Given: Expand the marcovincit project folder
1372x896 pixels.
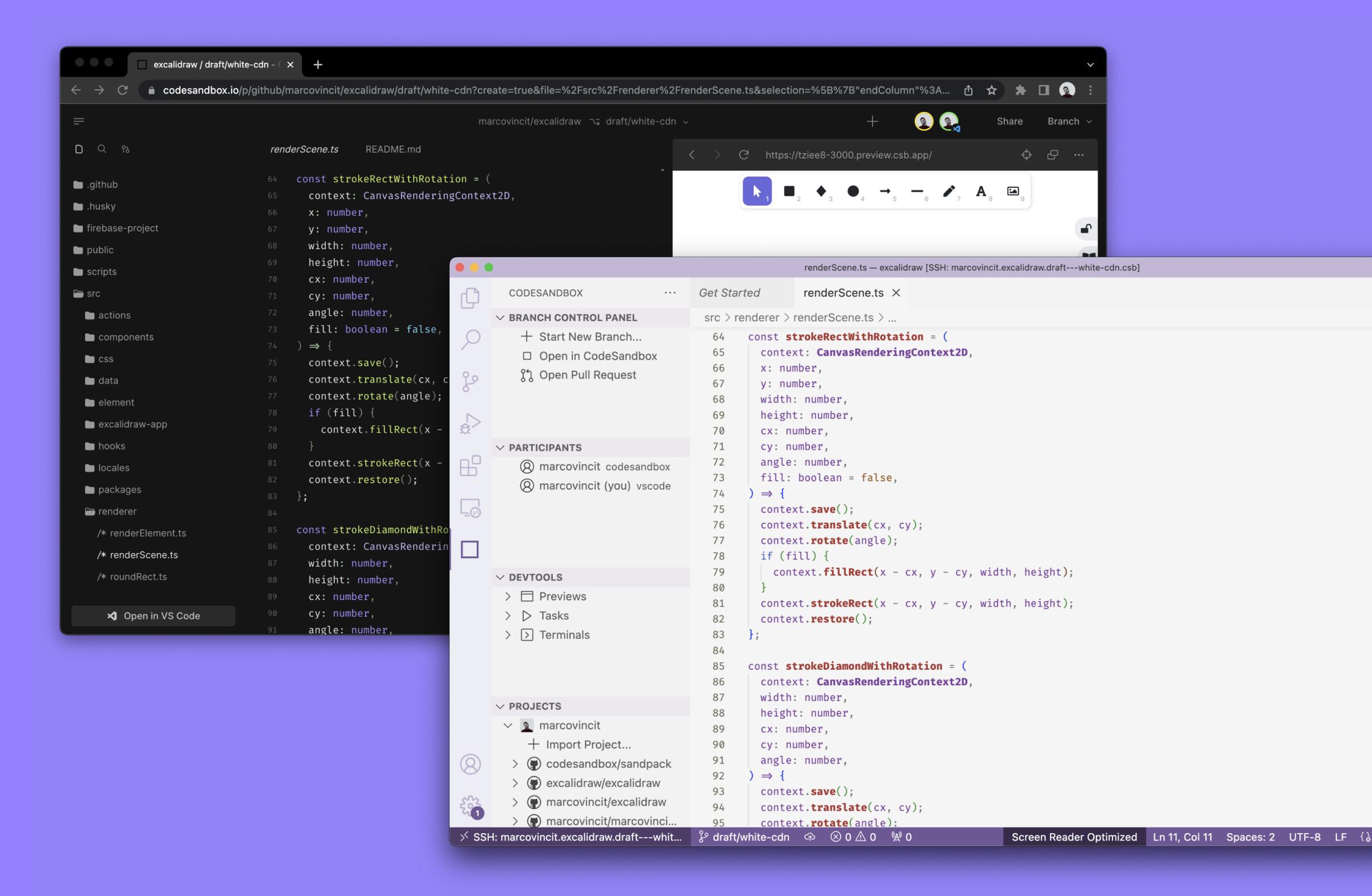Looking at the screenshot, I should point(510,725).
